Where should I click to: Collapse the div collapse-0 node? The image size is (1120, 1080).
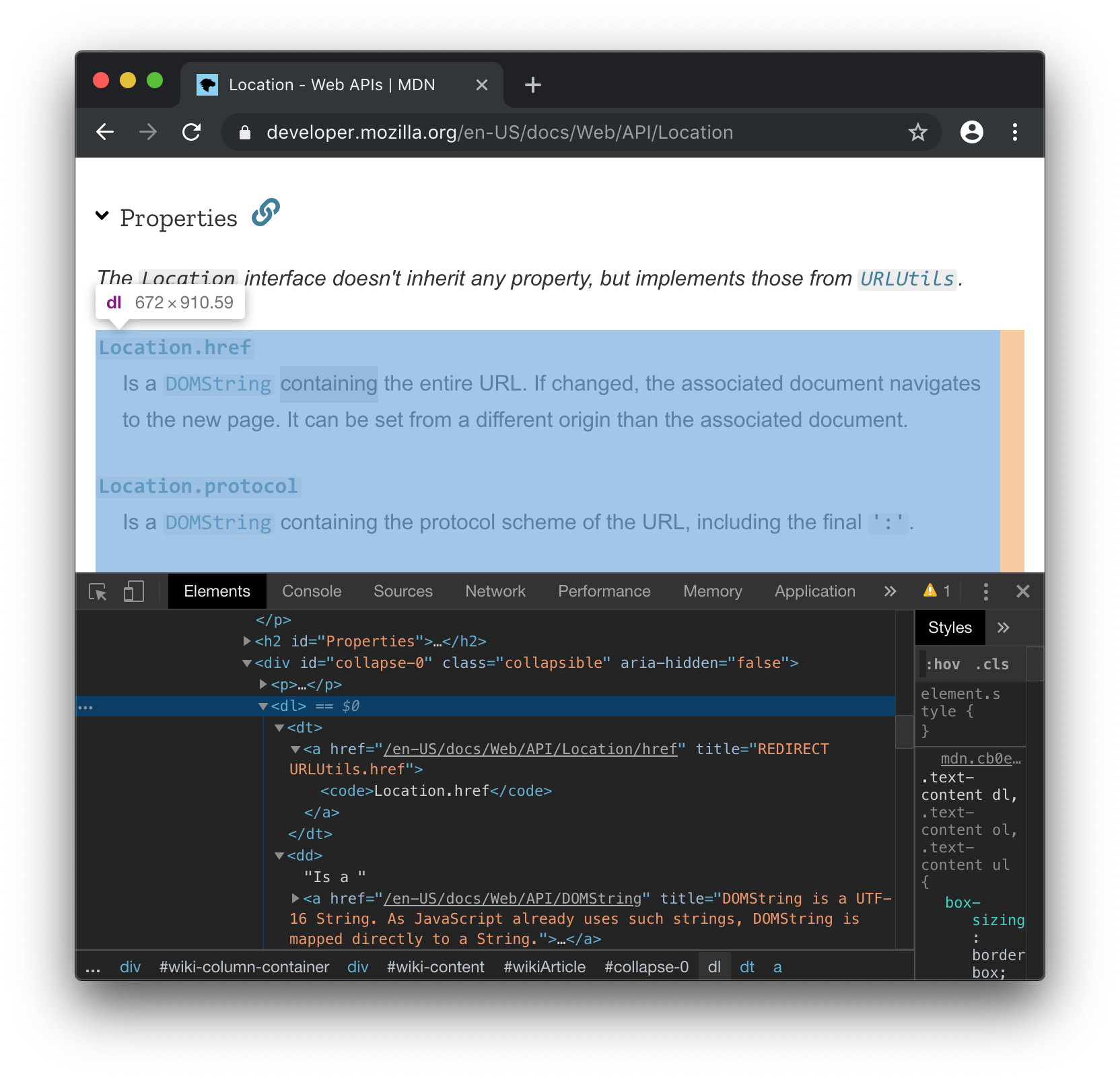[x=247, y=663]
